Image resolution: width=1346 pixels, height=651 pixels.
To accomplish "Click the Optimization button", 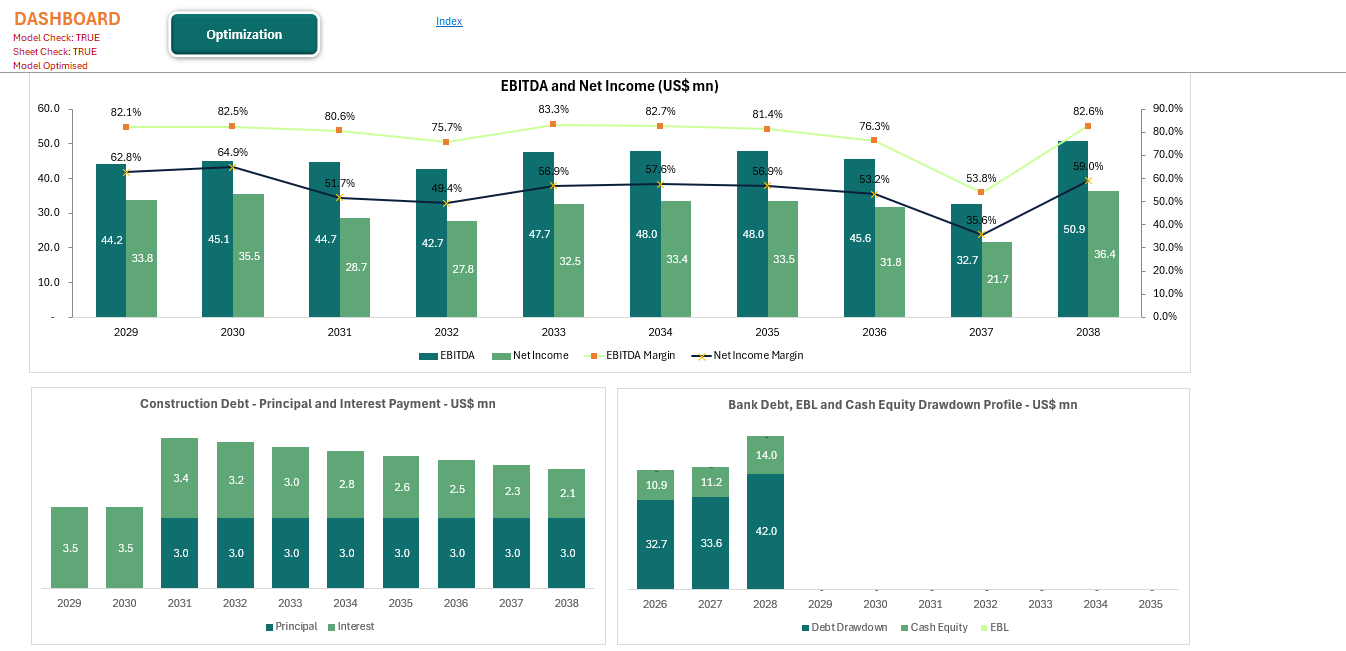I will (244, 35).
